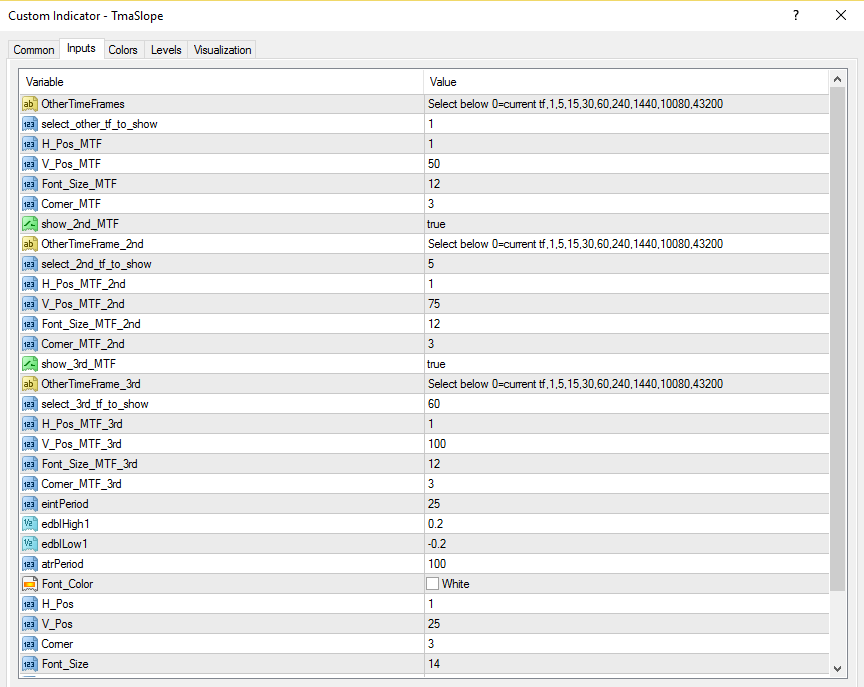The height and width of the screenshot is (687, 864).
Task: Select the white color swatch for Font_Color
Action: (433, 584)
